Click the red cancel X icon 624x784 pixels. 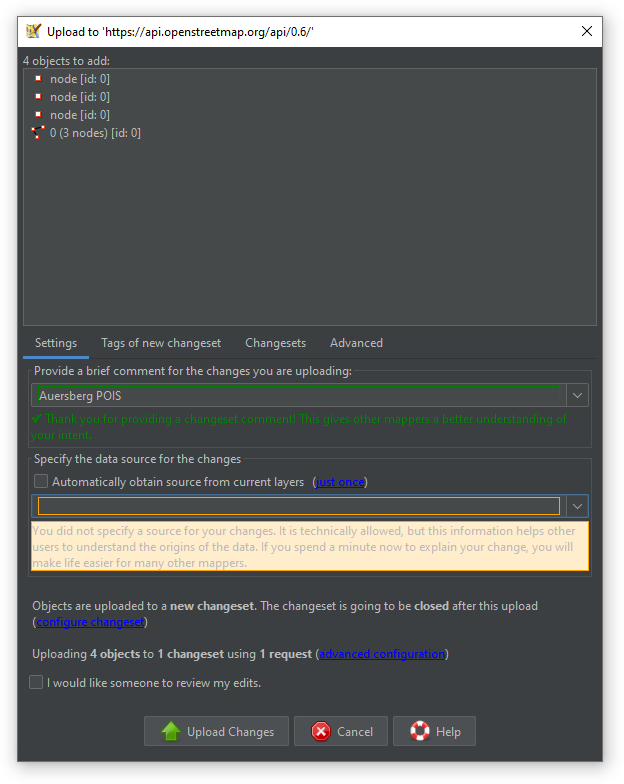click(321, 731)
